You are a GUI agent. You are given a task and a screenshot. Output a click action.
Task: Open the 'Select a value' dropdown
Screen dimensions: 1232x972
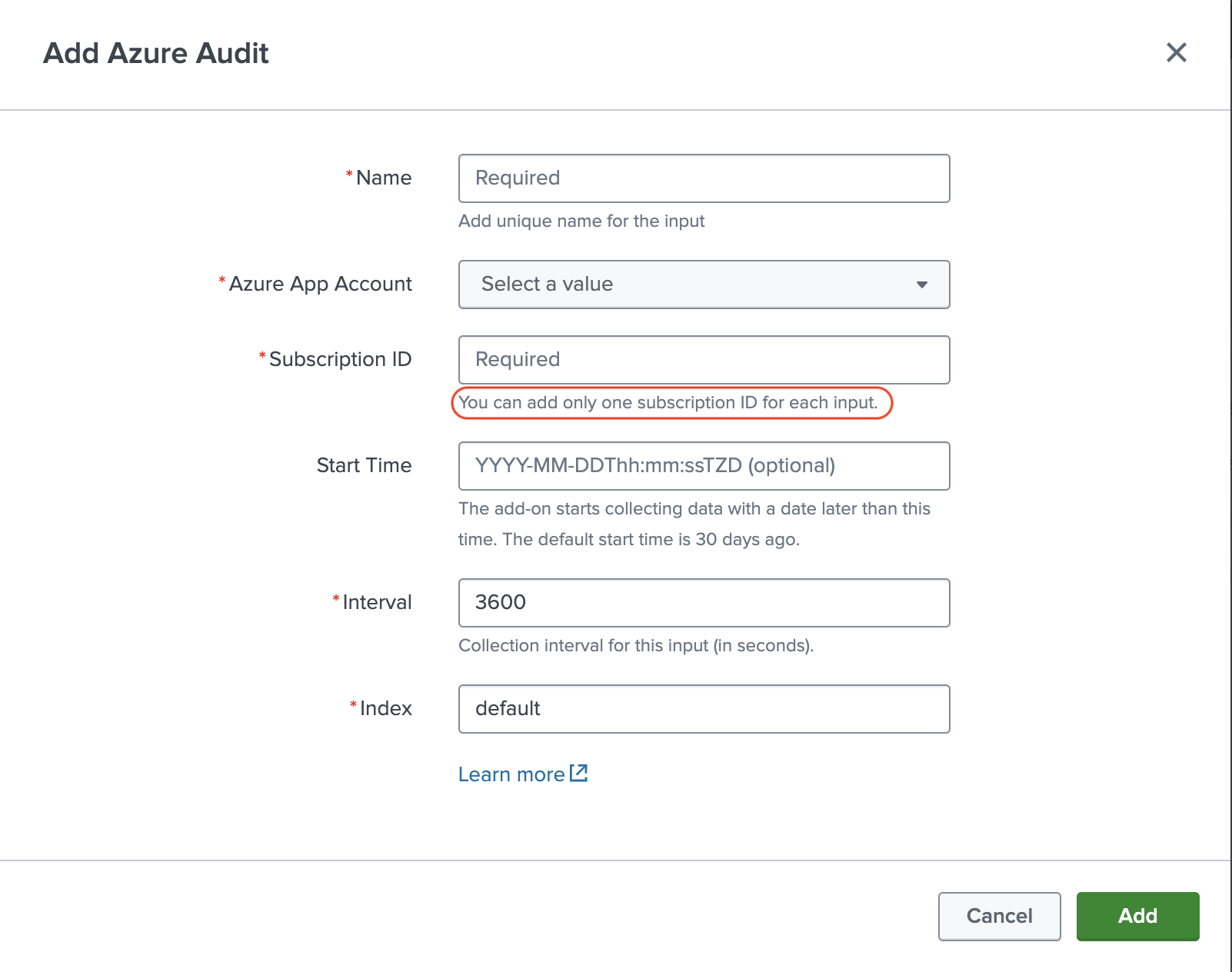[x=703, y=285]
